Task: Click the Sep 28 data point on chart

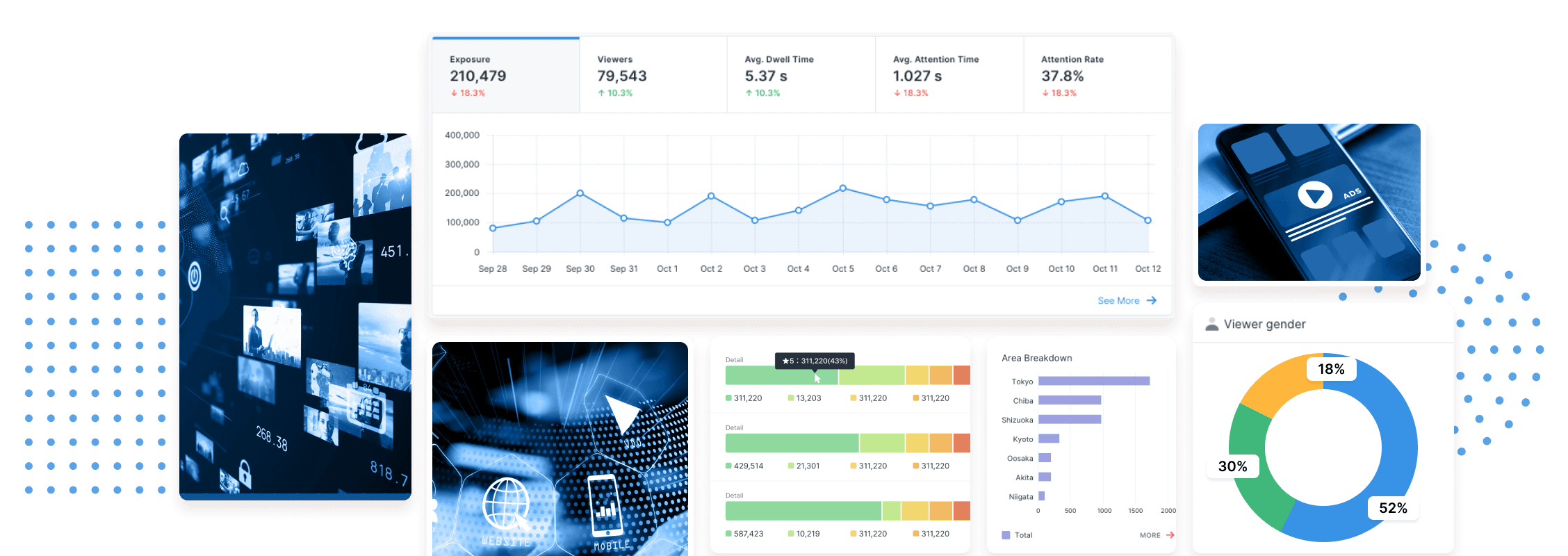Action: [493, 228]
